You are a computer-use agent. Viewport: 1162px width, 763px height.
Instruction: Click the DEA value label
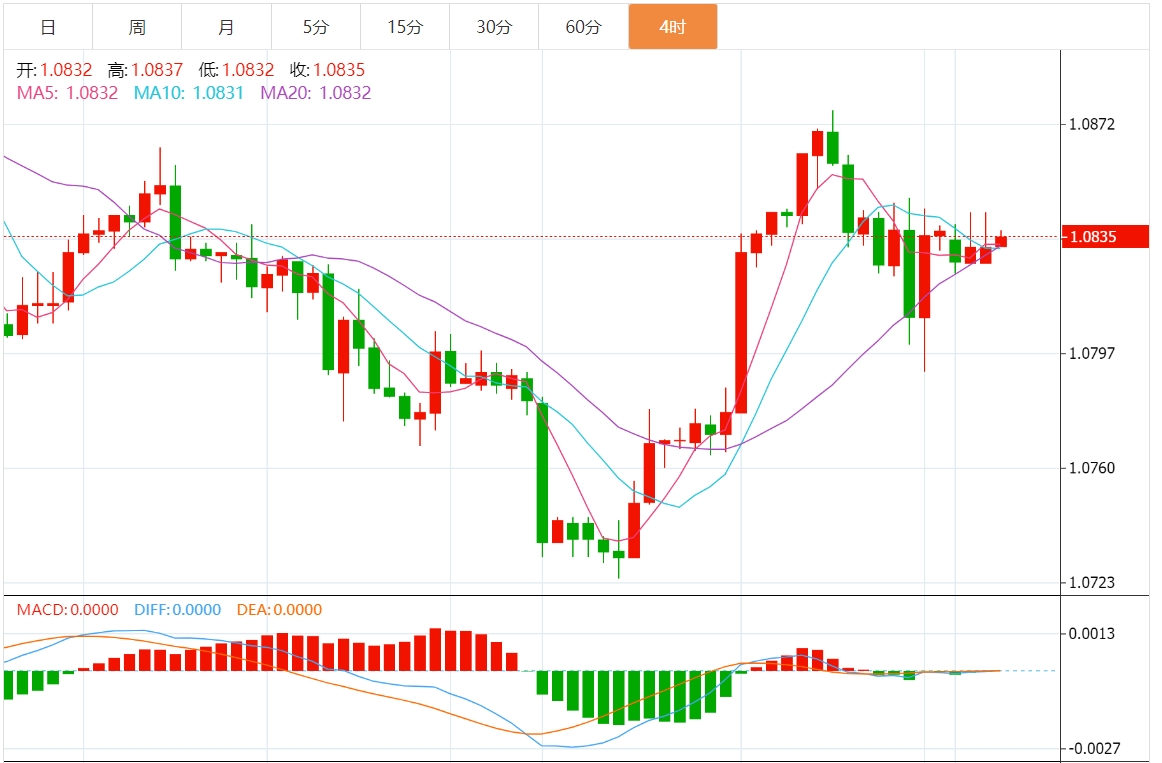pyautogui.click(x=279, y=610)
